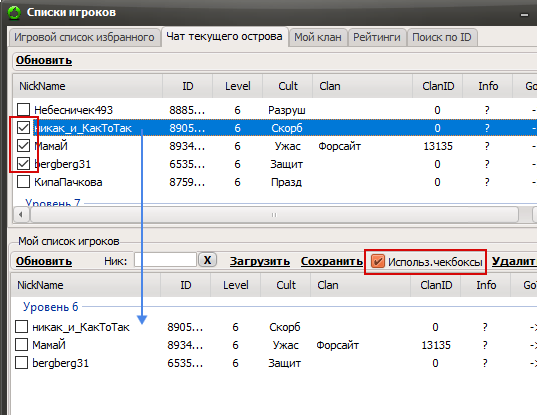Sort upper list by ID column

[188, 86]
